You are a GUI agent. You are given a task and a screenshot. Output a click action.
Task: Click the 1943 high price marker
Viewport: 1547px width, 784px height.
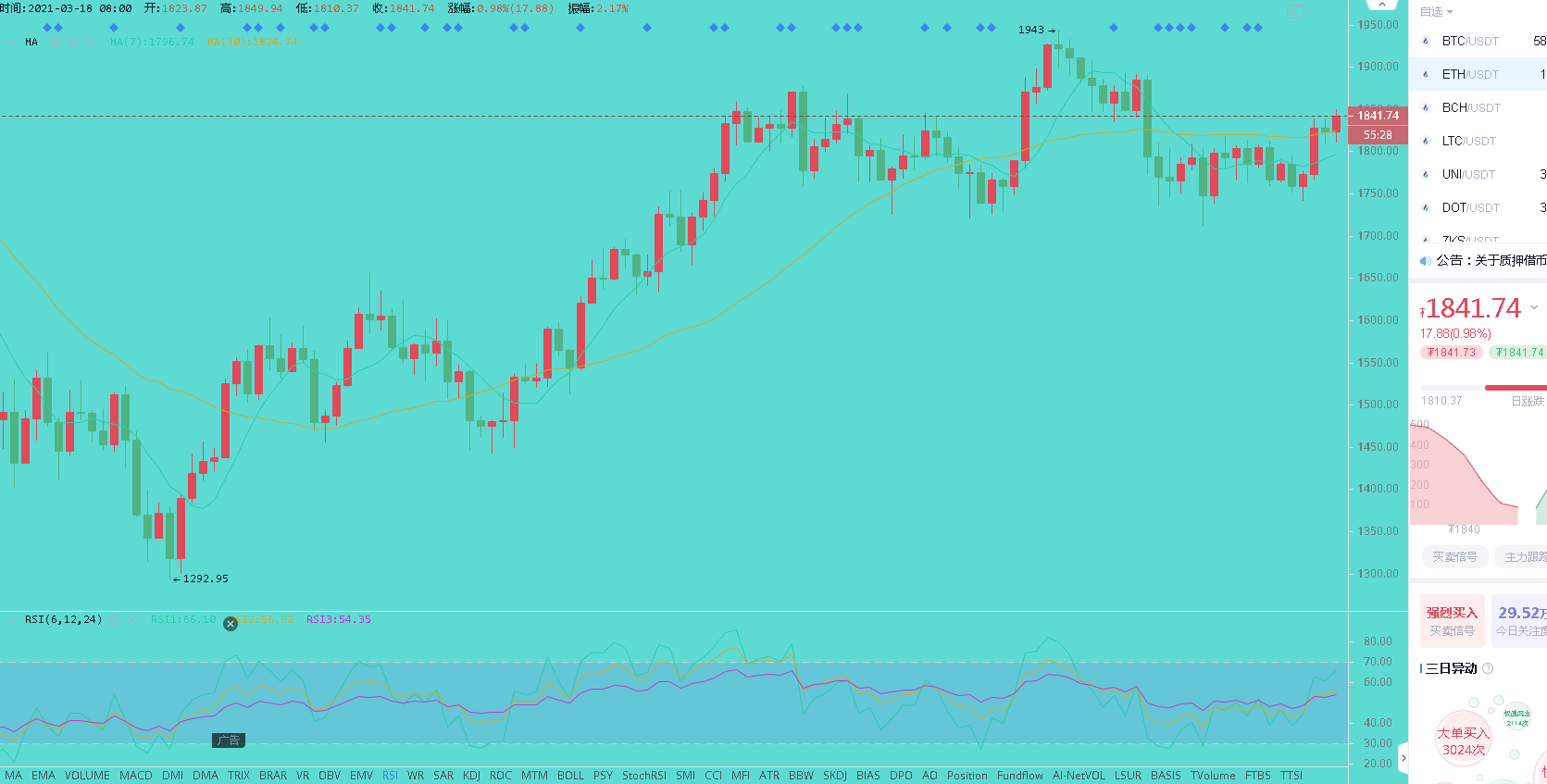1036,30
